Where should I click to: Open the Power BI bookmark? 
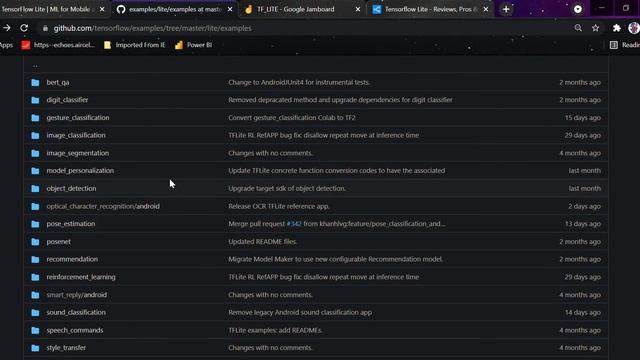(x=193, y=45)
